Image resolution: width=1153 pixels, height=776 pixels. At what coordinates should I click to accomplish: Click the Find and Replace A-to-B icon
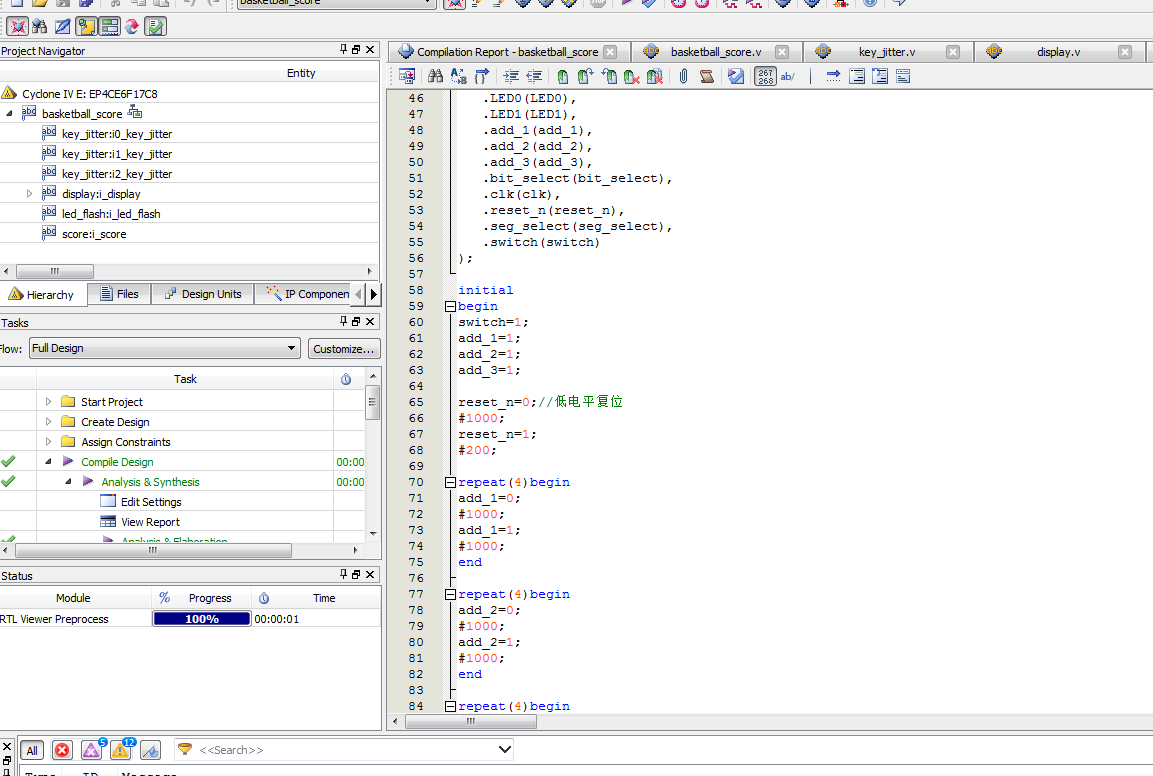click(x=459, y=76)
